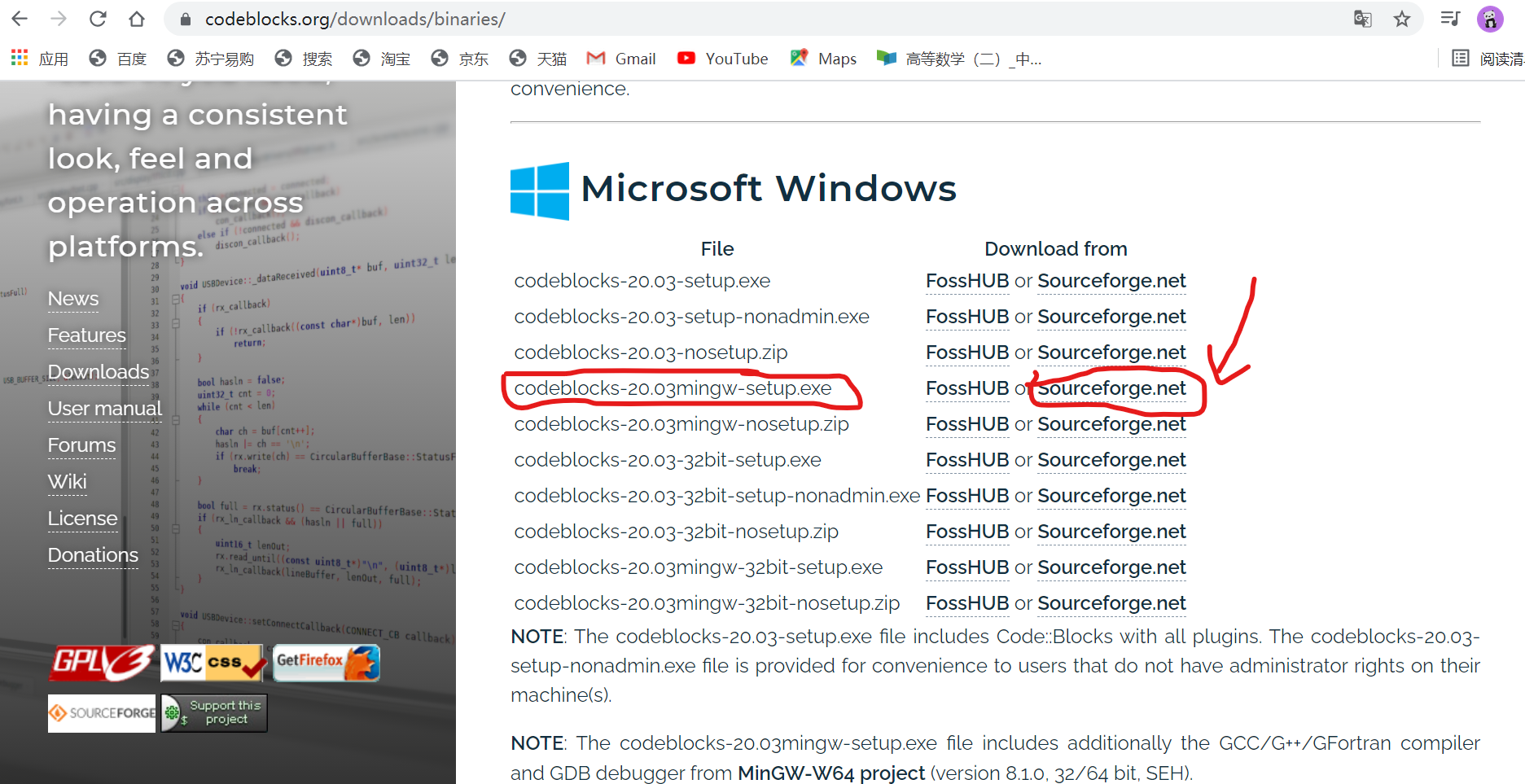Open the Wiki sidebar link
1525x784 pixels.
coord(67,482)
